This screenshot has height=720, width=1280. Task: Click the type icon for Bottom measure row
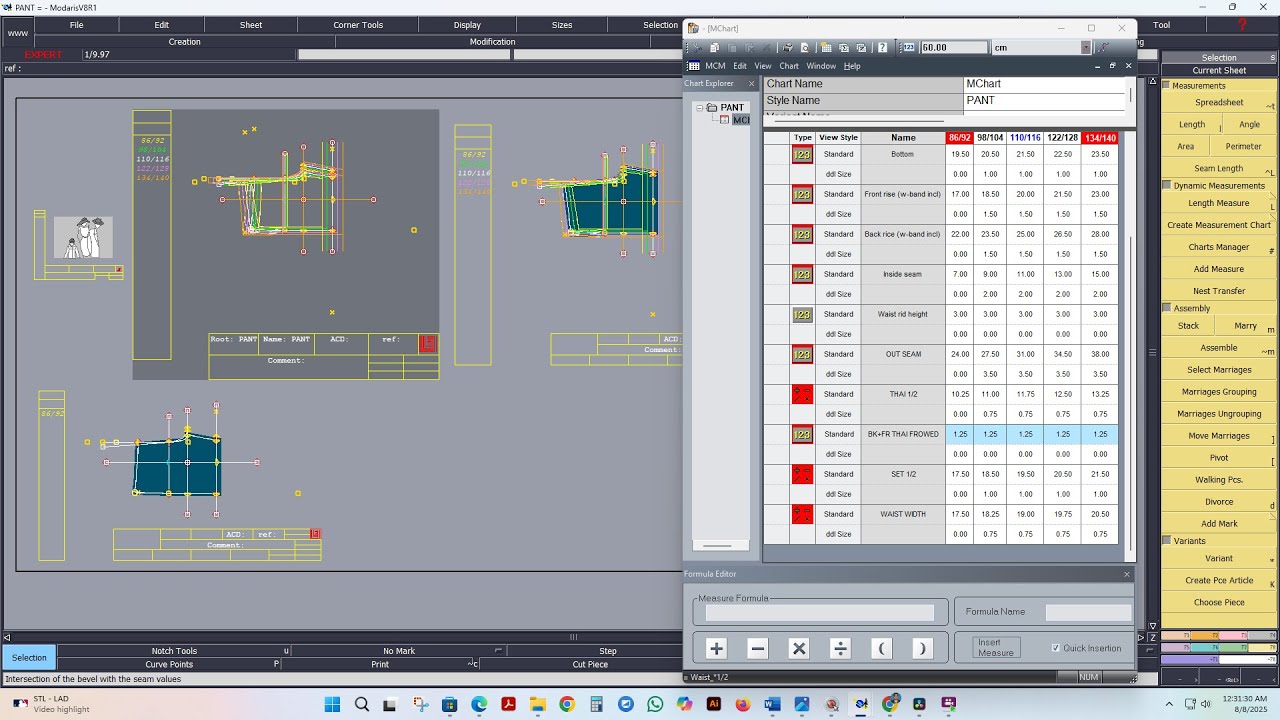tap(802, 154)
